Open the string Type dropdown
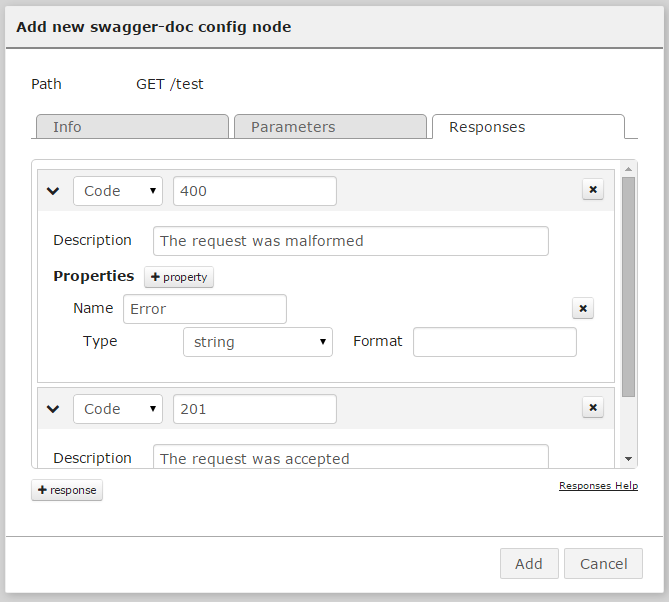This screenshot has height=602, width=669. [x=258, y=342]
